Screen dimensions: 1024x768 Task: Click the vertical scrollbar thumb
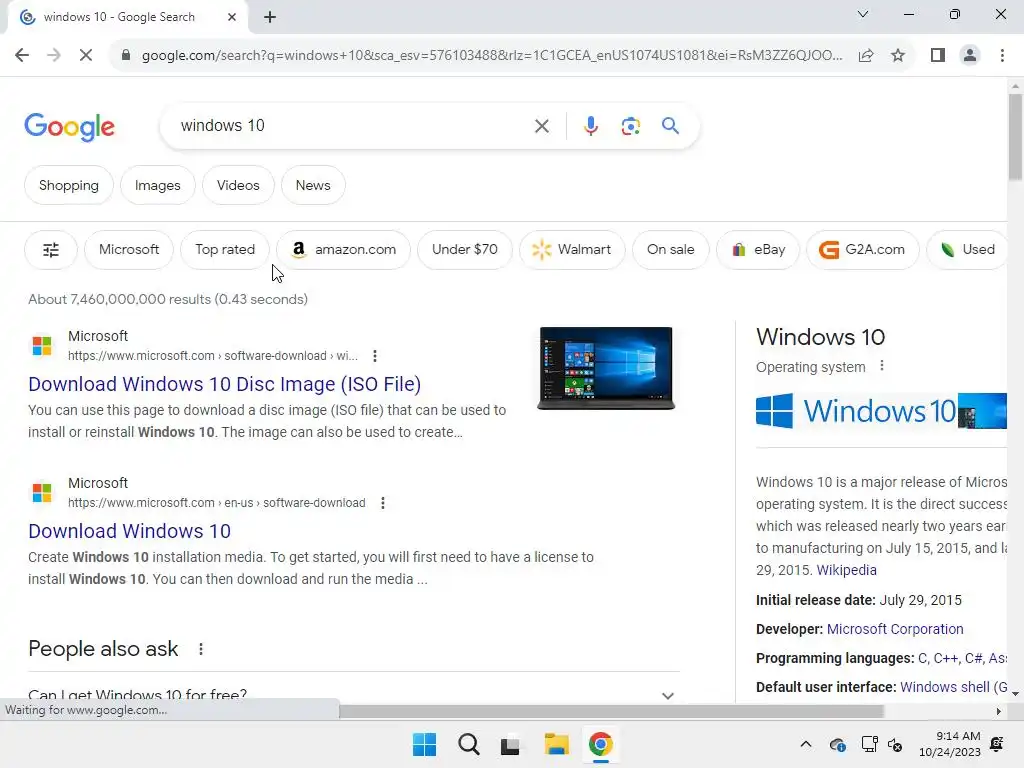pos(1015,136)
